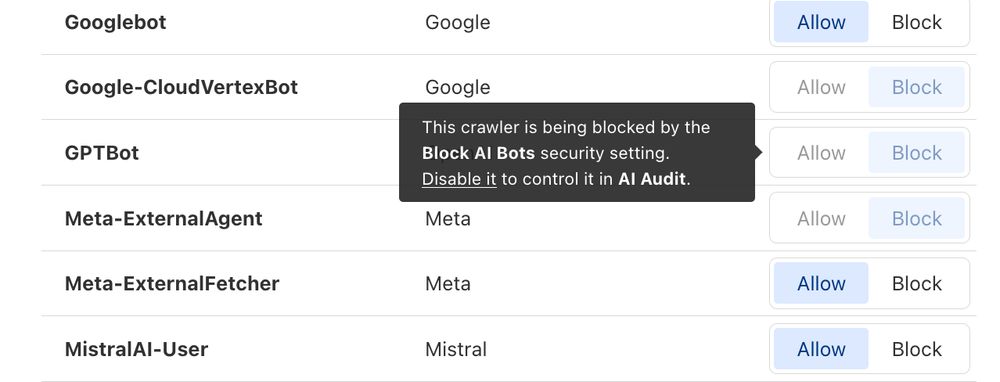Block the Google-CloudVertexBot crawler
The width and height of the screenshot is (1000, 382).
pos(916,87)
